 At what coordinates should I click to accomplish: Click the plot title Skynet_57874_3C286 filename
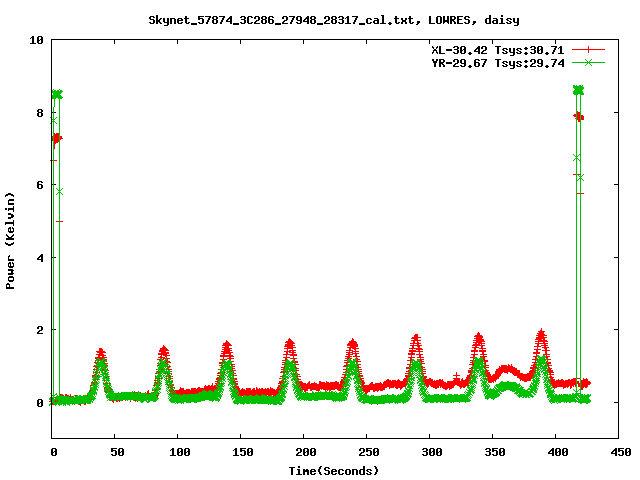click(x=284, y=20)
